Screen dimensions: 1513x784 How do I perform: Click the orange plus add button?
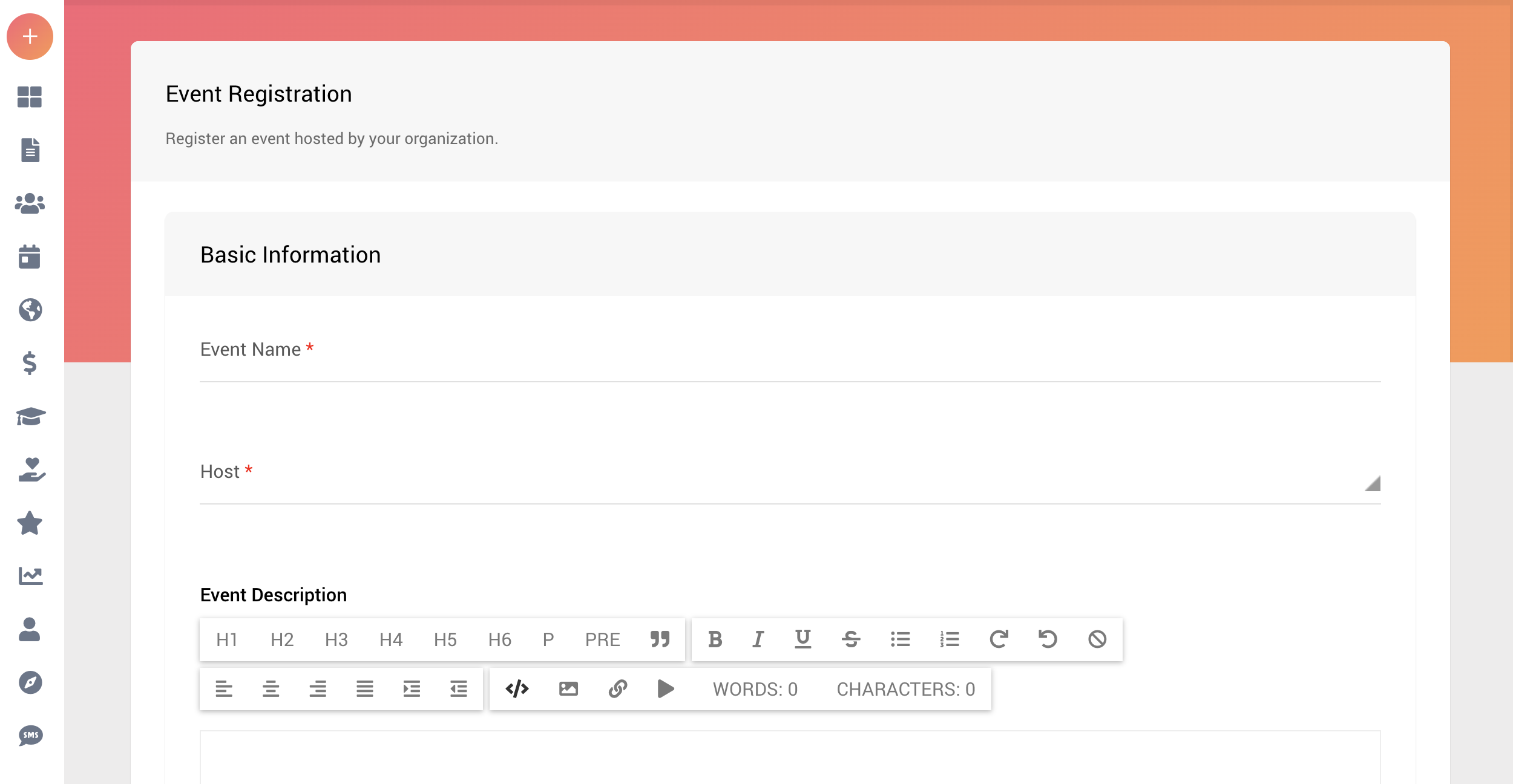click(30, 36)
